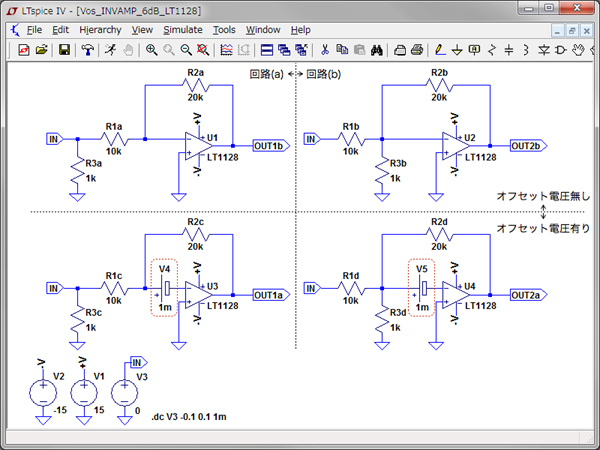
Task: Click the Cut scissors tool
Action: [x=325, y=49]
